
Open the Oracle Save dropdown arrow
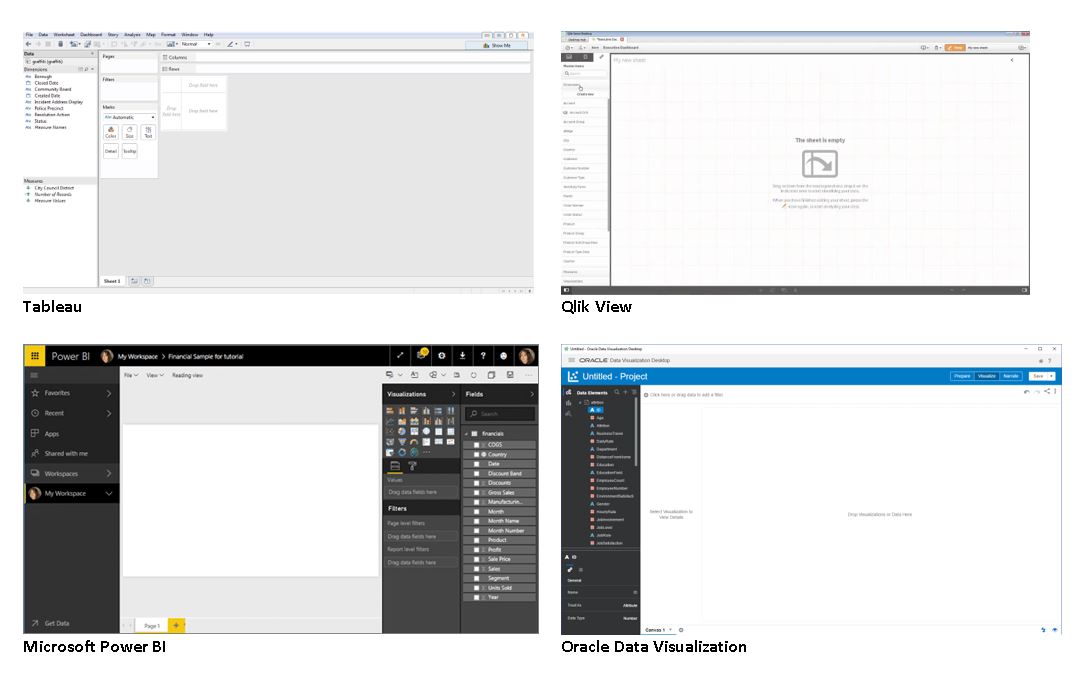[1051, 376]
